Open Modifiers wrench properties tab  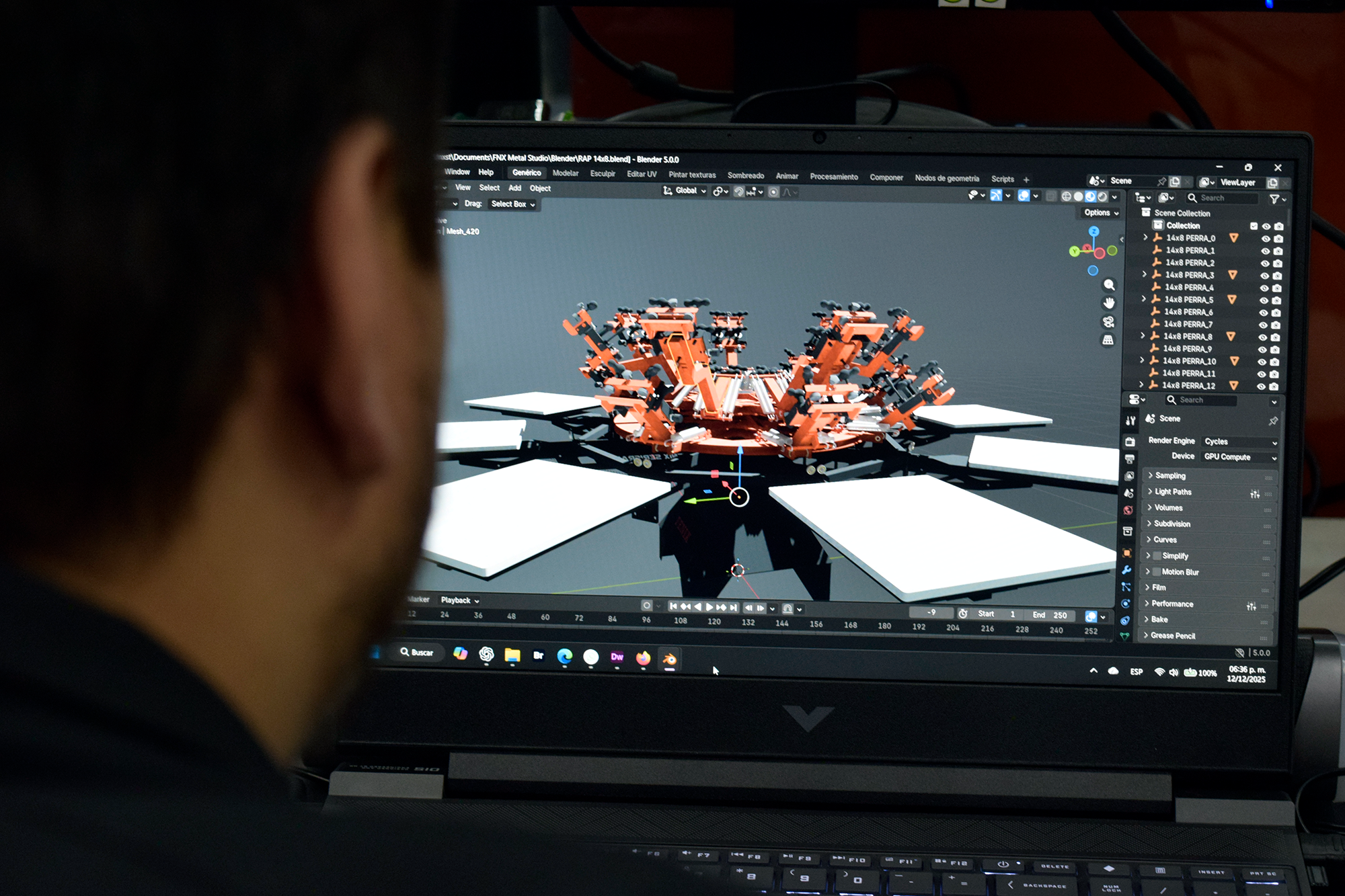point(1126,570)
